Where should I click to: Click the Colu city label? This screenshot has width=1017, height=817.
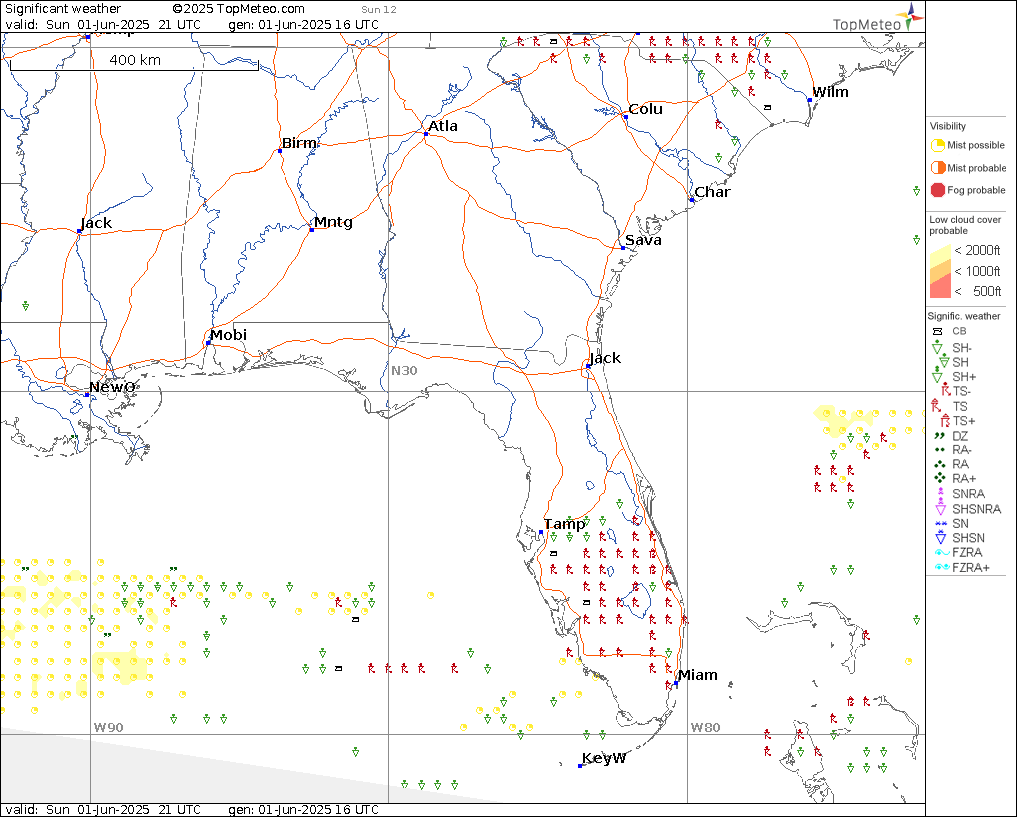click(645, 109)
